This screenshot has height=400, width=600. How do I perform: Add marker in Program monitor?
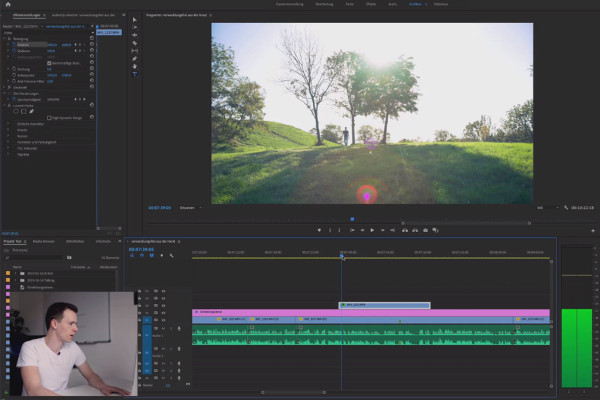point(319,230)
